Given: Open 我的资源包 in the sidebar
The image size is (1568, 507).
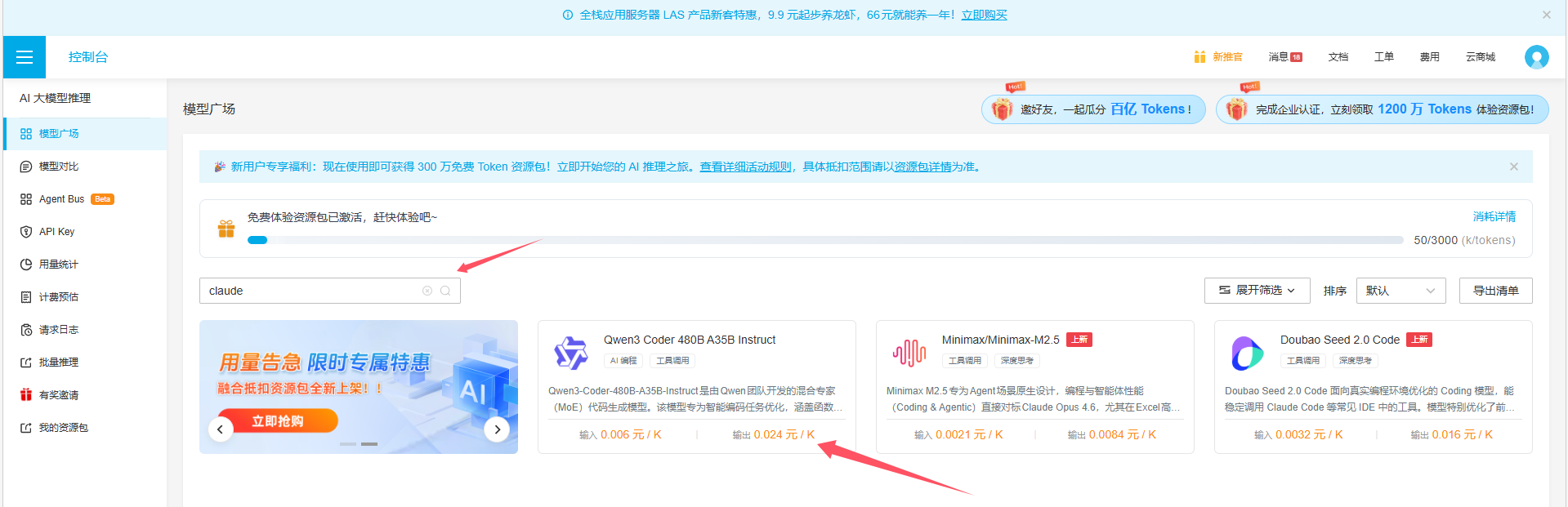Looking at the screenshot, I should coord(85,428).
